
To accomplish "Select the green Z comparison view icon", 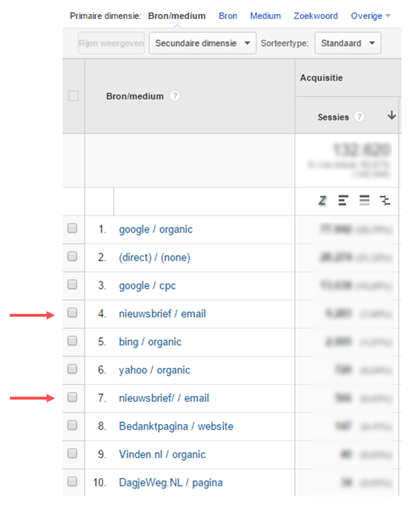I will 322,200.
